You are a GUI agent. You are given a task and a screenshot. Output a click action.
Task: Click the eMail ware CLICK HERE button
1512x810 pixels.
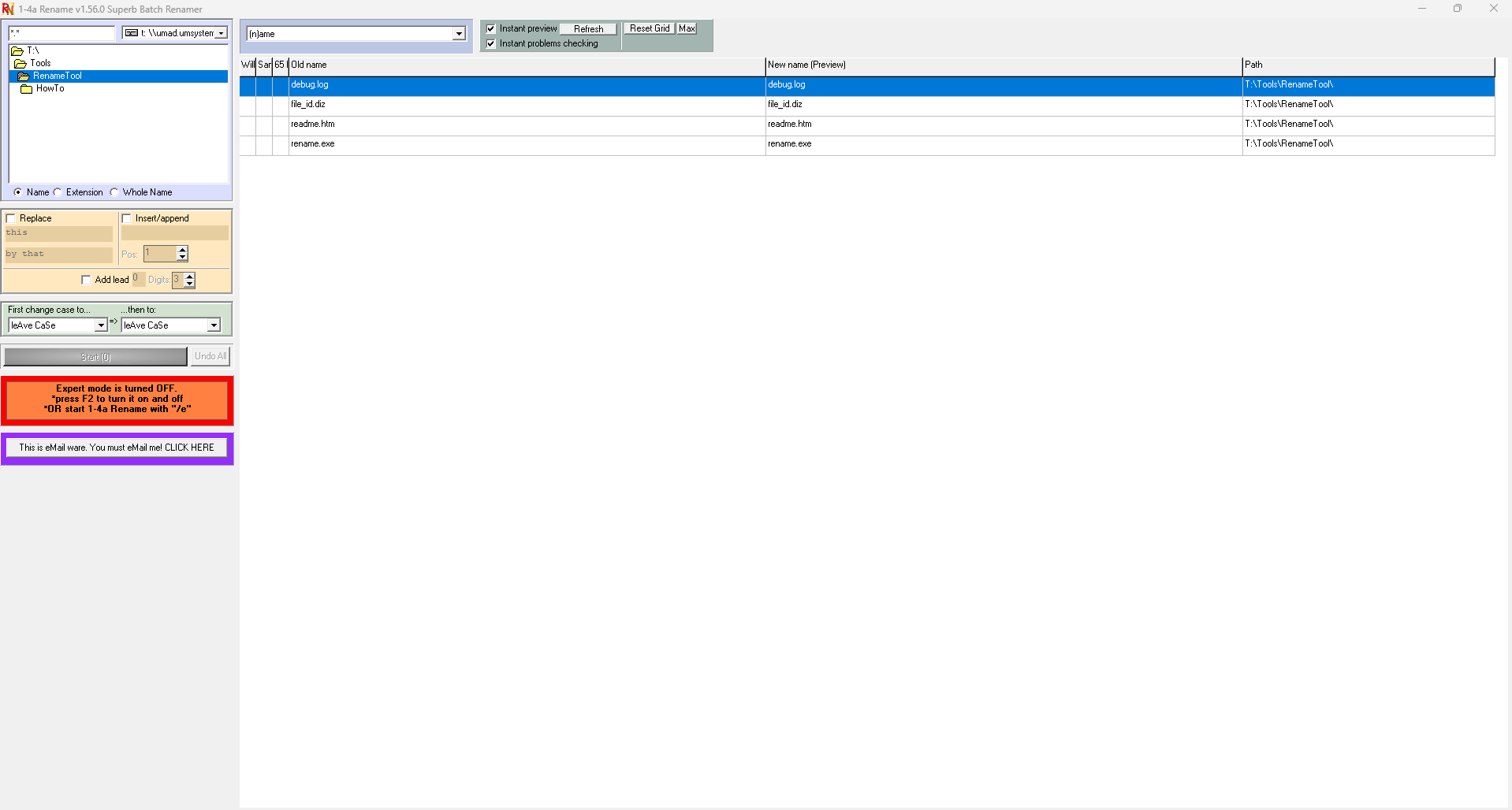[117, 448]
